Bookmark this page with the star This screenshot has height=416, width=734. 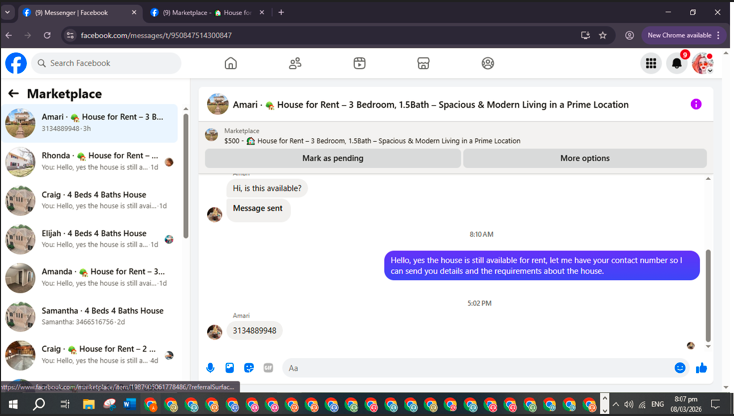pyautogui.click(x=603, y=35)
